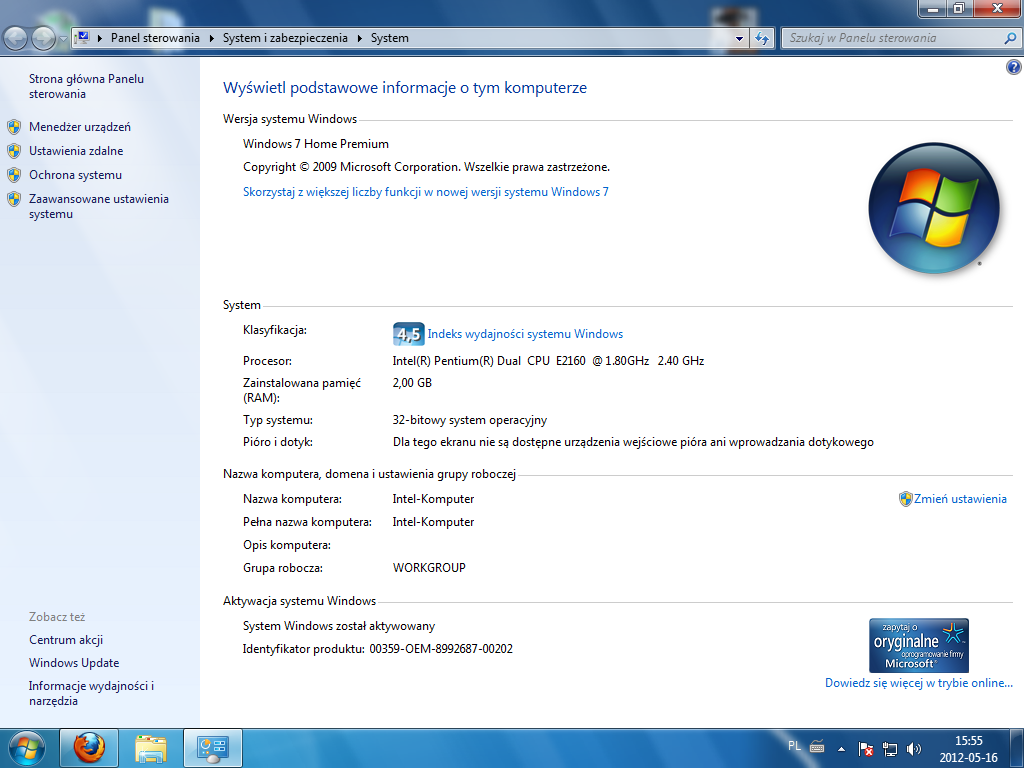Expand arrow before Panel sterowania breadcrumb
The width and height of the screenshot is (1024, 768).
pos(100,39)
